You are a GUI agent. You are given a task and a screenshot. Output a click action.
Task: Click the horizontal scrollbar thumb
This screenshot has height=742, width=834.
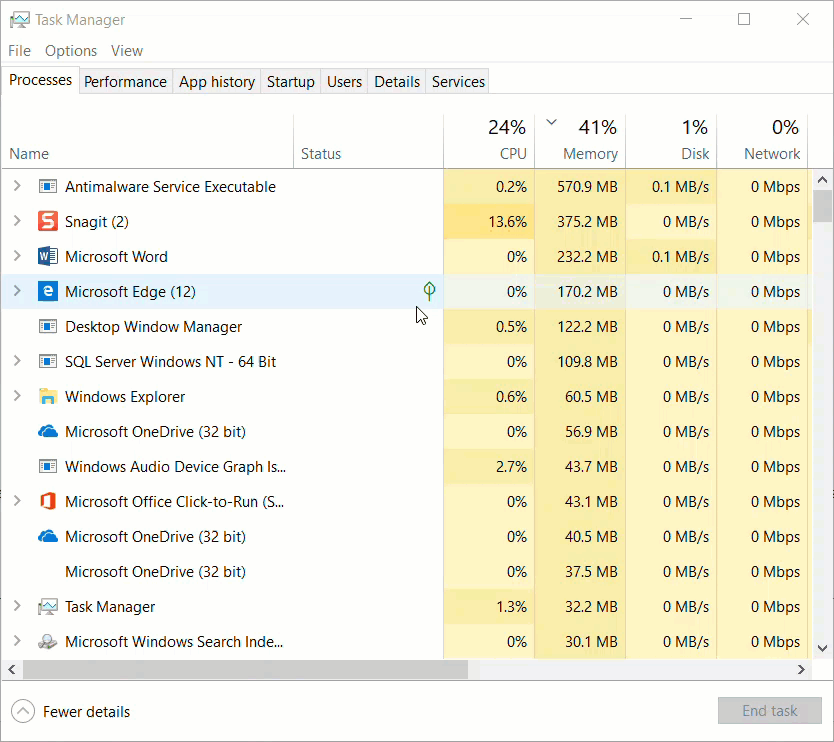[x=245, y=670]
